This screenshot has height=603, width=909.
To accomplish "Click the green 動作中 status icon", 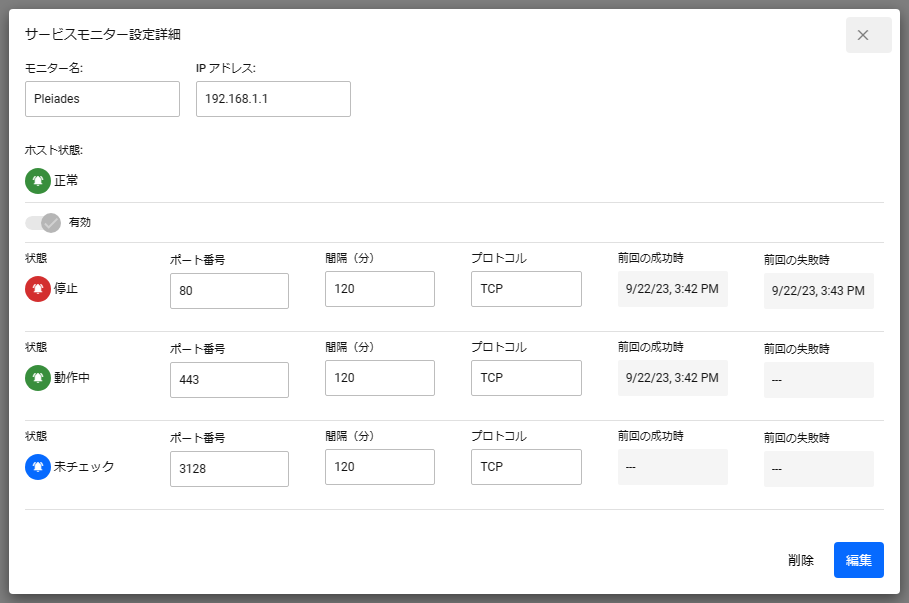I will [x=38, y=378].
